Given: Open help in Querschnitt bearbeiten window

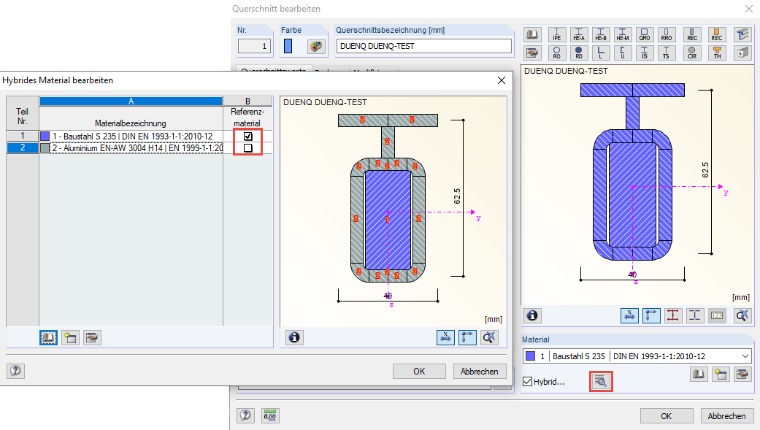Looking at the screenshot, I should (x=245, y=415).
